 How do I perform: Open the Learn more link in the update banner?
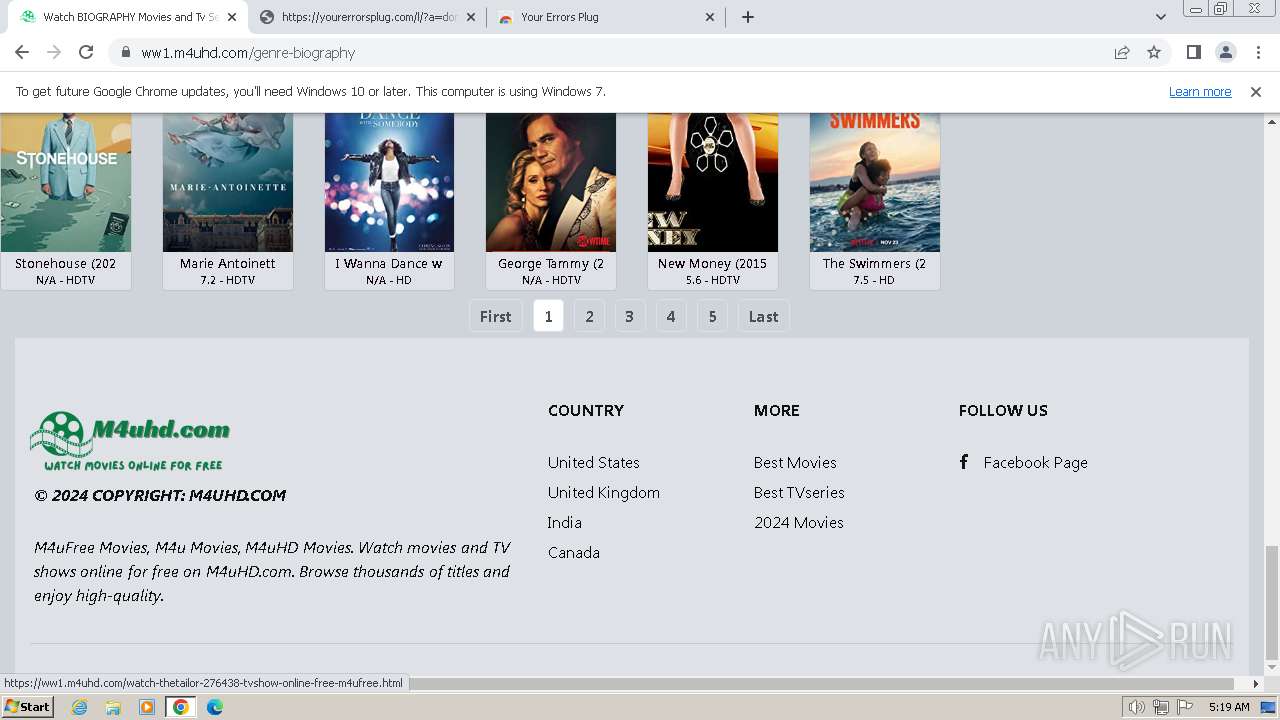tap(1200, 92)
